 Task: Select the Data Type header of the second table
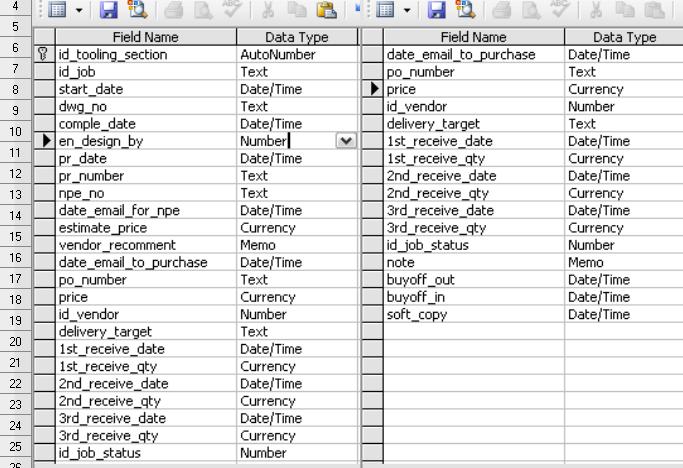coord(624,37)
